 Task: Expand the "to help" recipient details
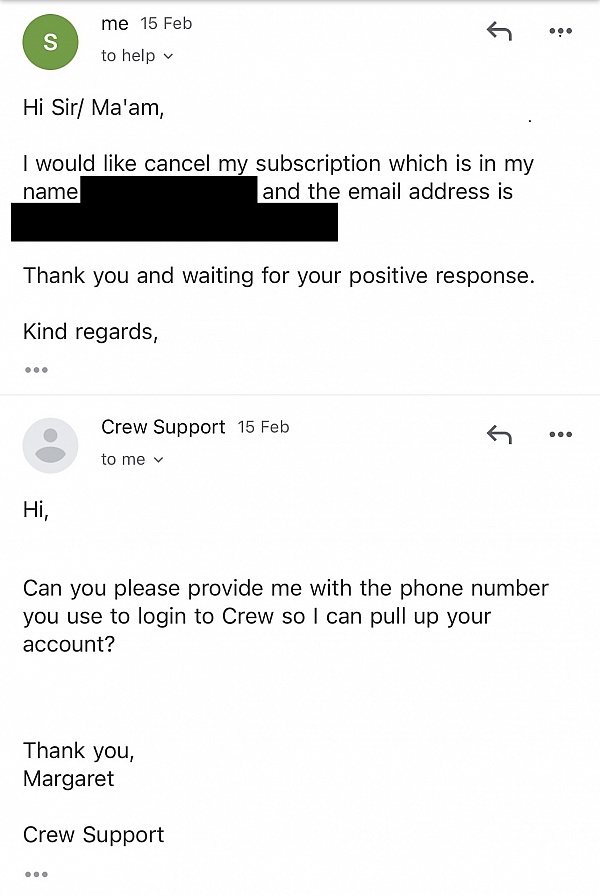pyautogui.click(x=137, y=56)
